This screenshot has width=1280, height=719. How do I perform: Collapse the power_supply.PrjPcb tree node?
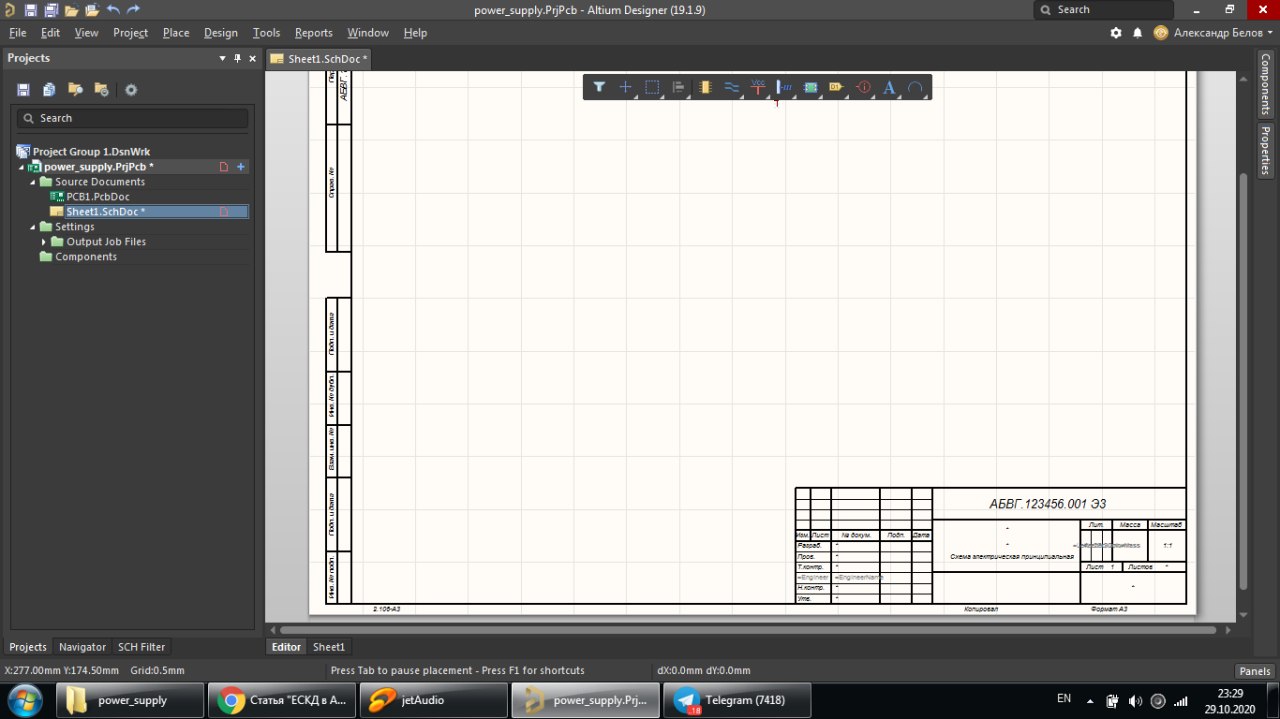pyautogui.click(x=21, y=167)
